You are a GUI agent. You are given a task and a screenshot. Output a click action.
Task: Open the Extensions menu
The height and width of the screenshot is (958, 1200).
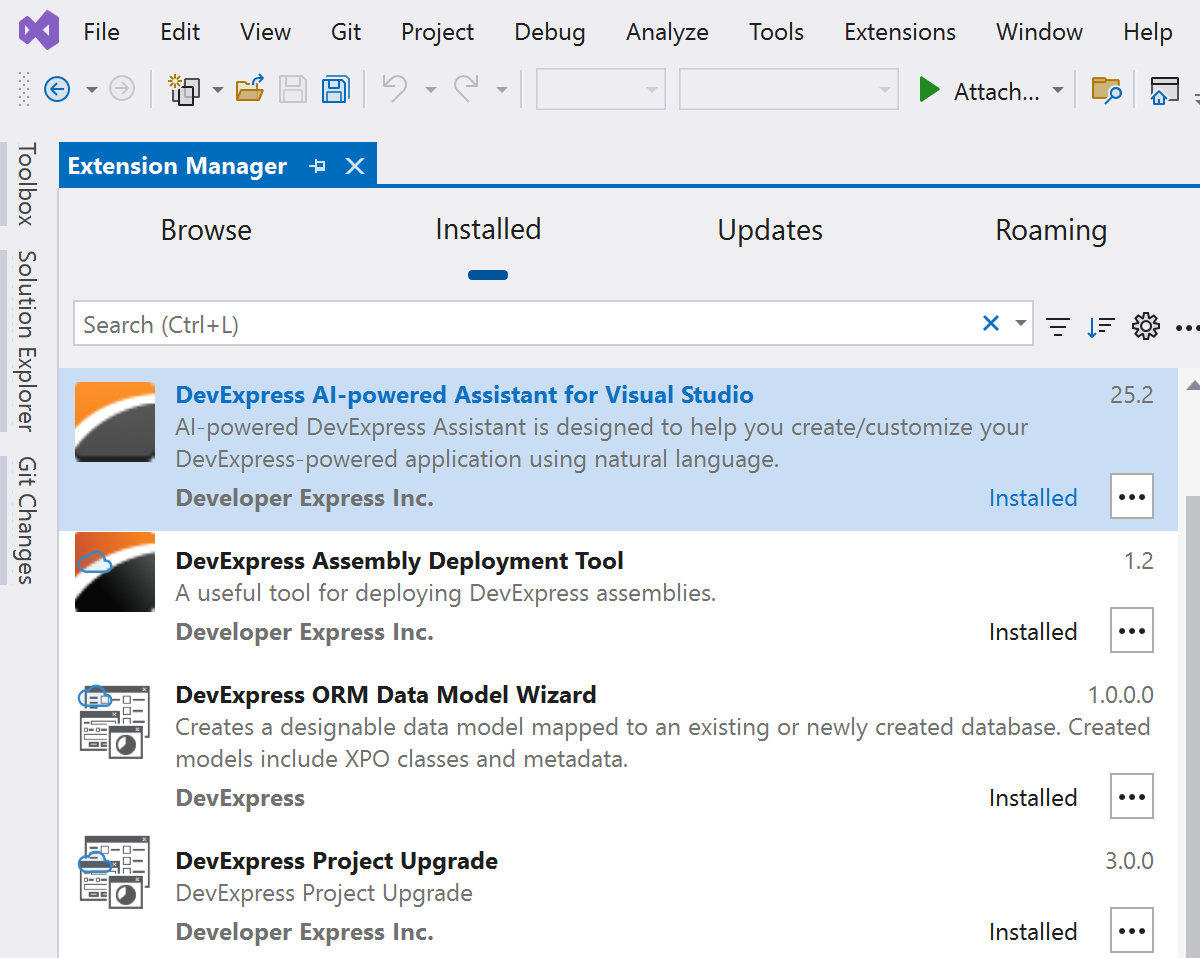click(898, 31)
